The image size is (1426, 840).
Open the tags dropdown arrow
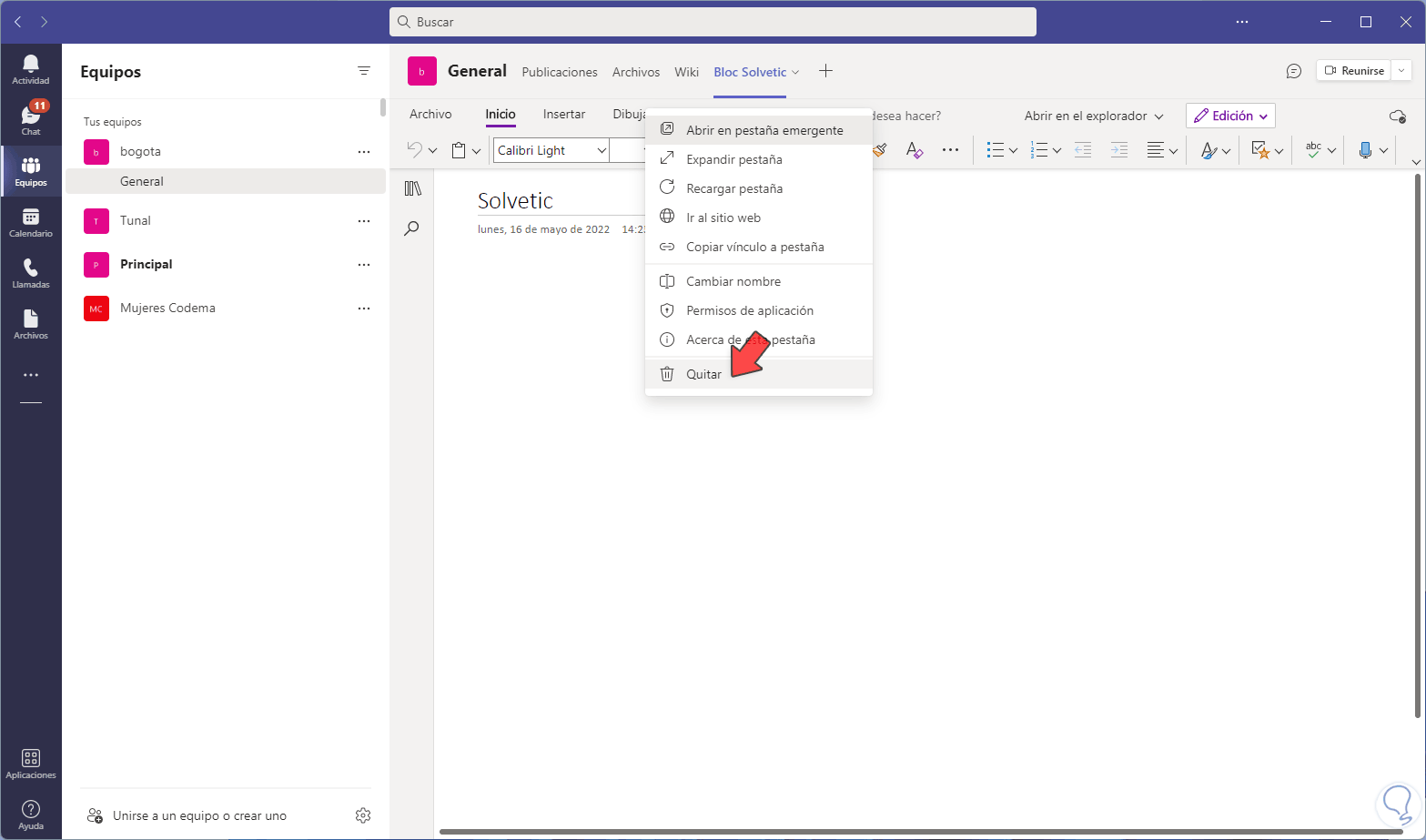(1279, 151)
